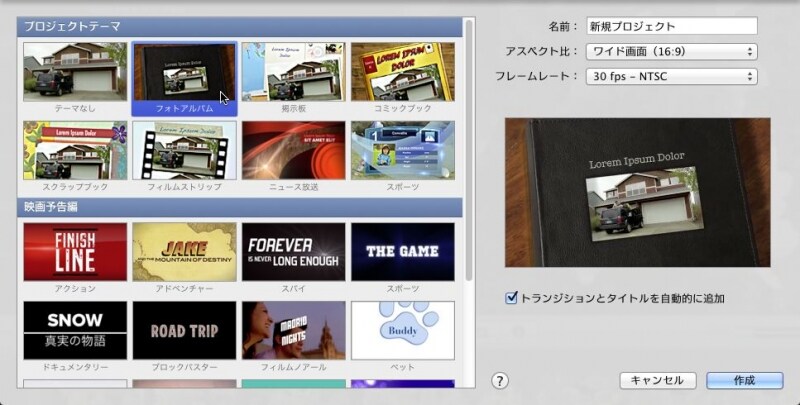Select the blue スポーツ project theme thumbnail

(403, 150)
